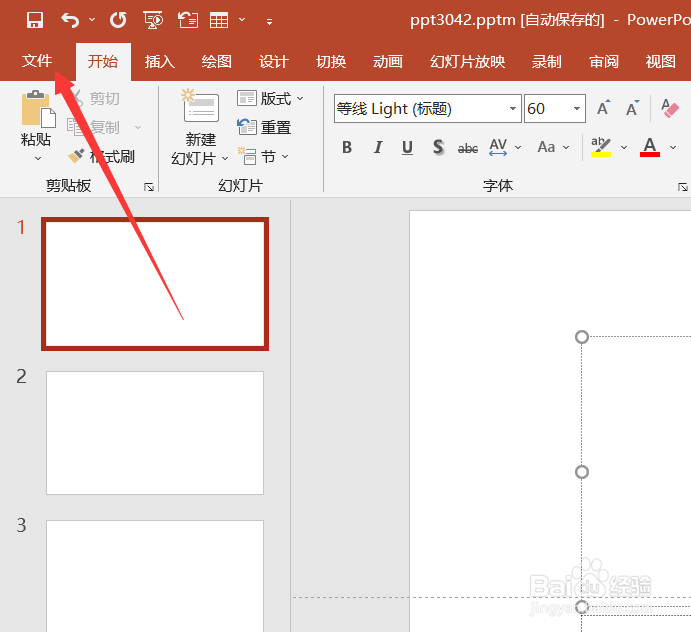Viewport: 691px width, 632px height.
Task: Decrease font size with smaller A icon
Action: [x=632, y=108]
